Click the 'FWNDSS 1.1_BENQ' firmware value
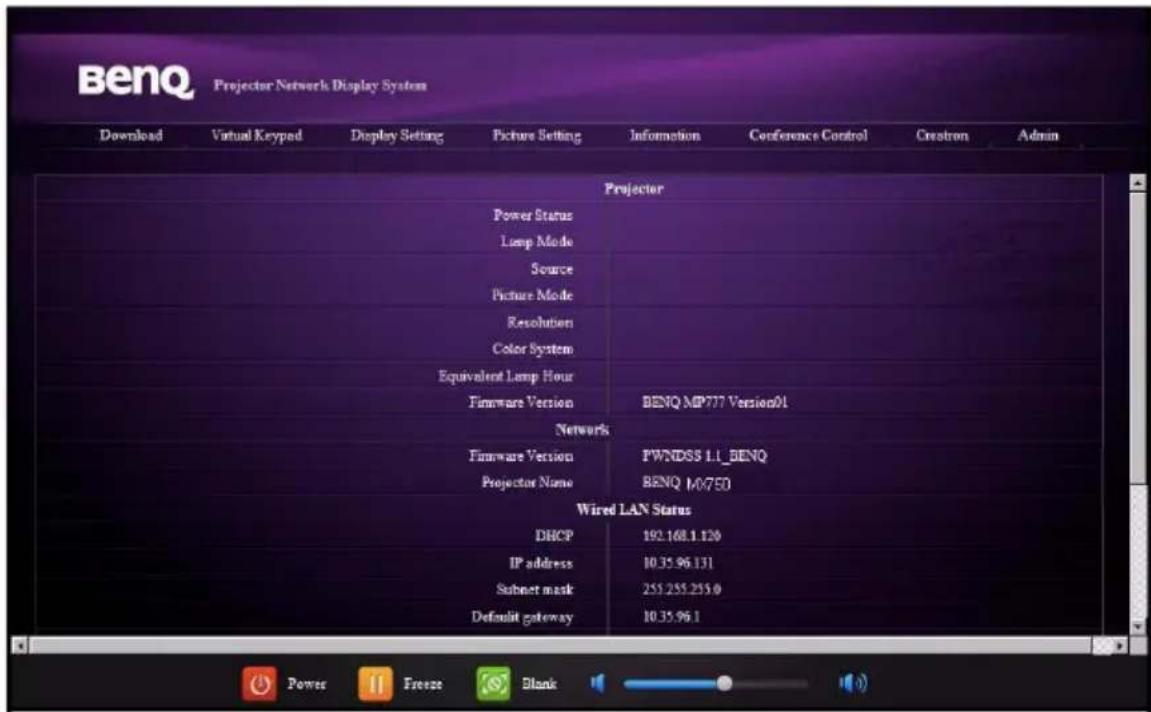1151x712 pixels. pyautogui.click(x=705, y=456)
